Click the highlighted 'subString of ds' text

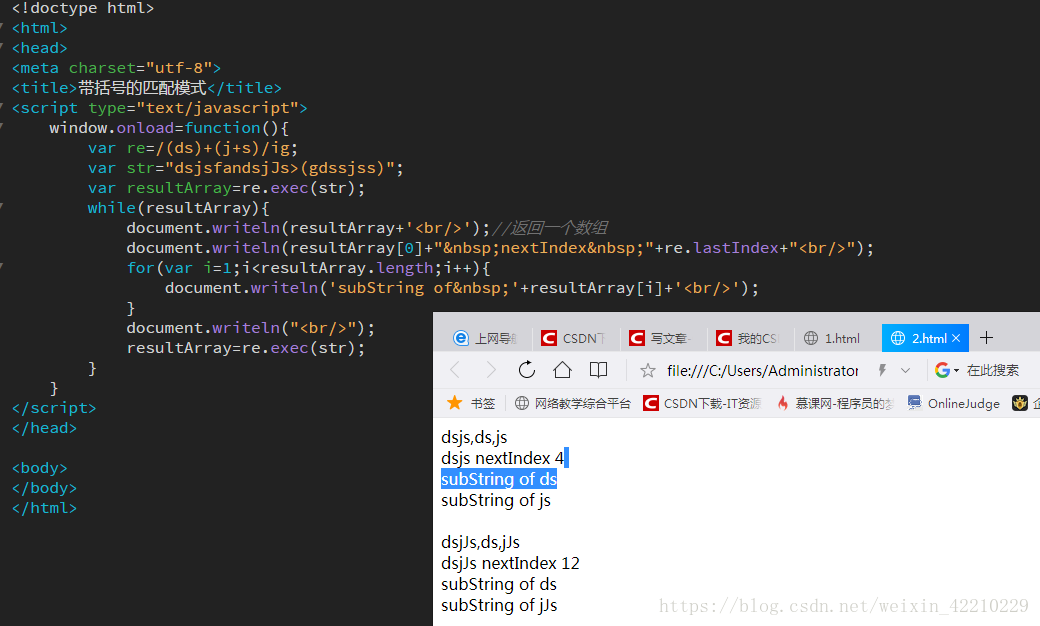[499, 479]
